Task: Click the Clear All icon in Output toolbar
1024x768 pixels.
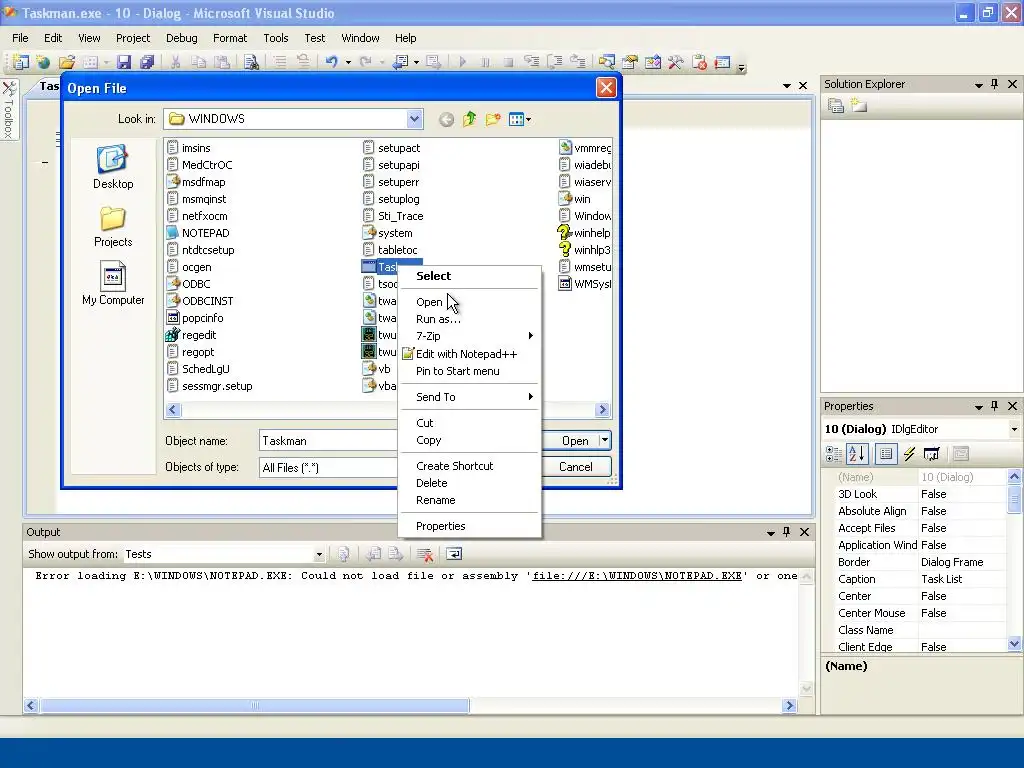Action: coord(425,554)
